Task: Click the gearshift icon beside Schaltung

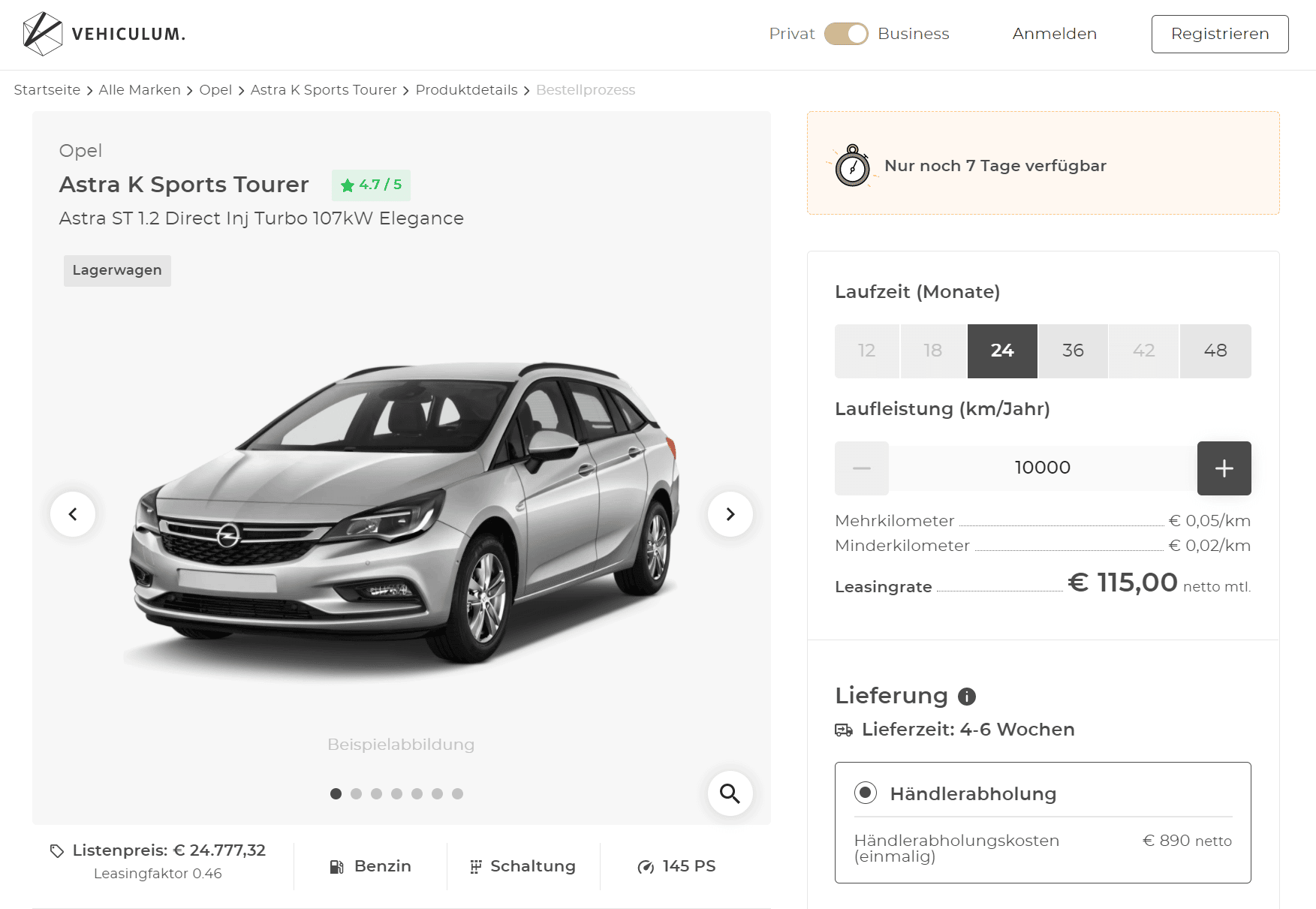Action: click(x=476, y=867)
